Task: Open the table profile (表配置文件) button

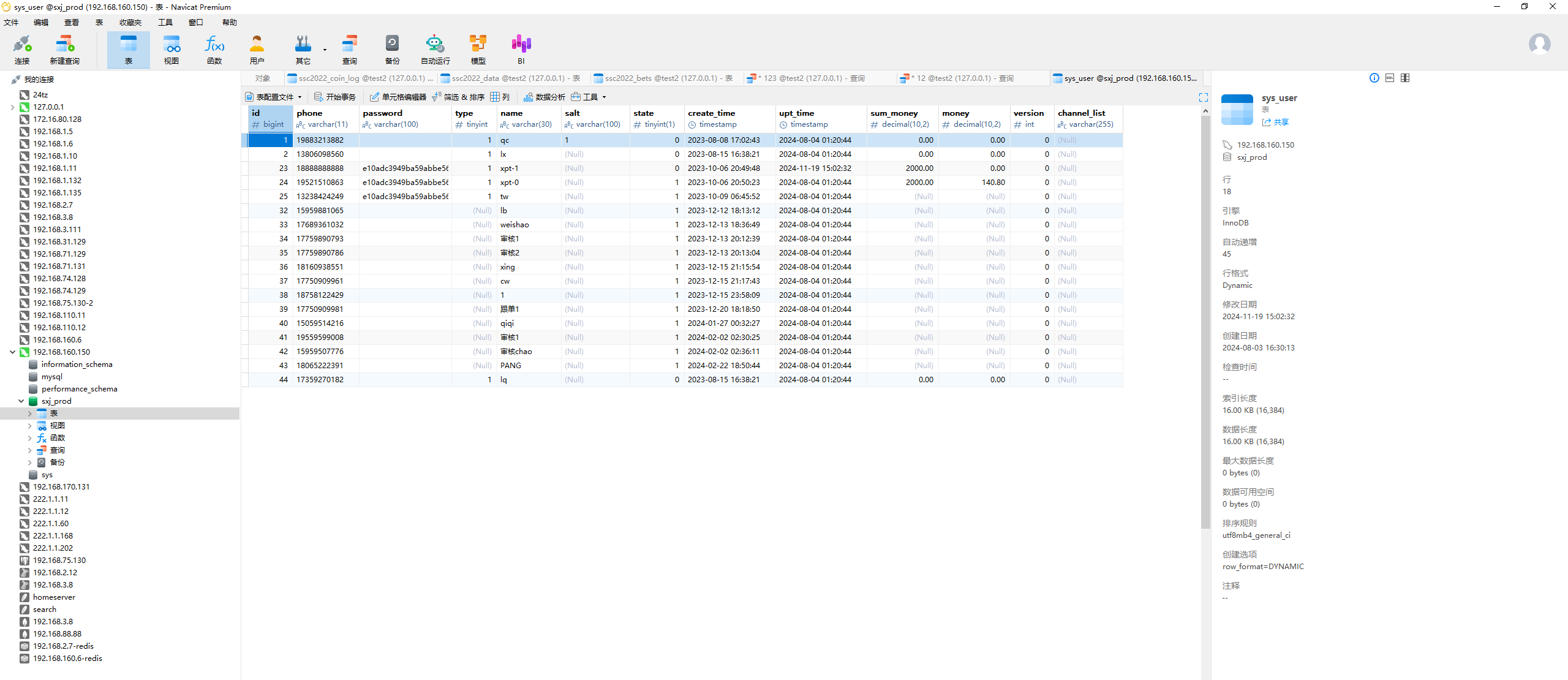Action: point(274,97)
